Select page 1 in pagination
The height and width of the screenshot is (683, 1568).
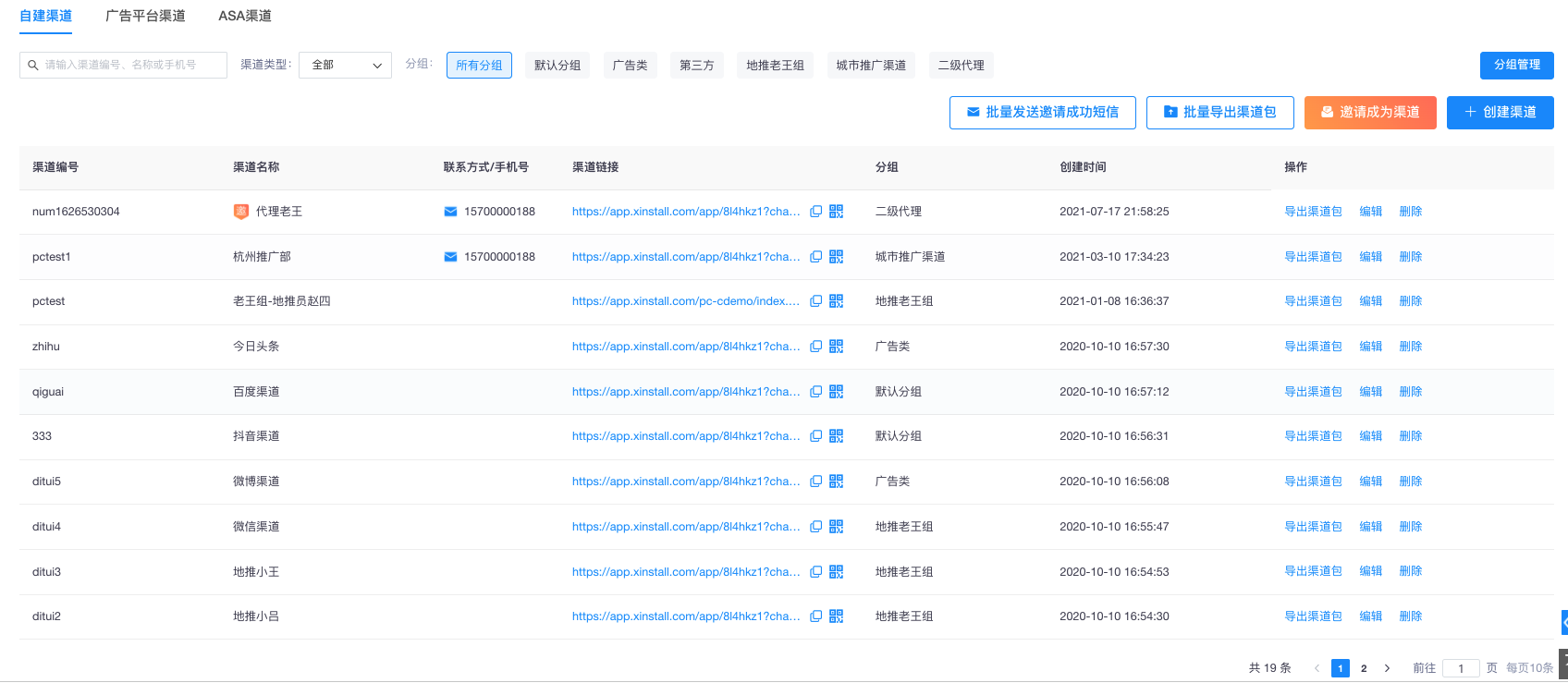(x=1341, y=668)
